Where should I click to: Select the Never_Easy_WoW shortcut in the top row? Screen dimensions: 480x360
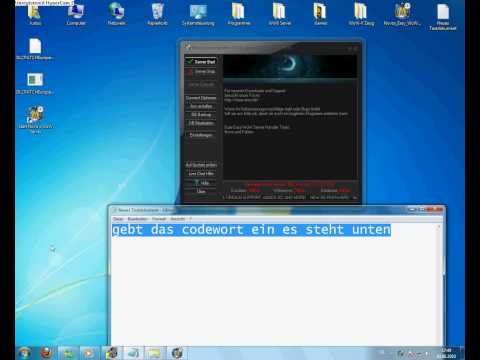click(402, 14)
